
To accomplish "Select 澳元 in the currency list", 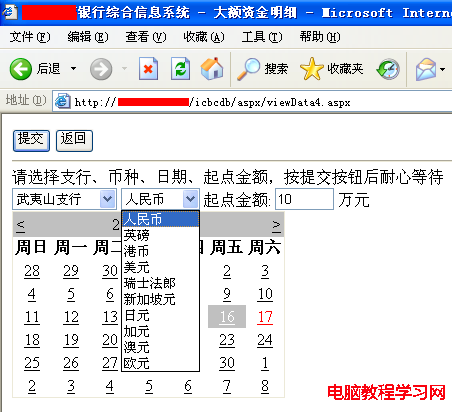I will pos(160,347).
